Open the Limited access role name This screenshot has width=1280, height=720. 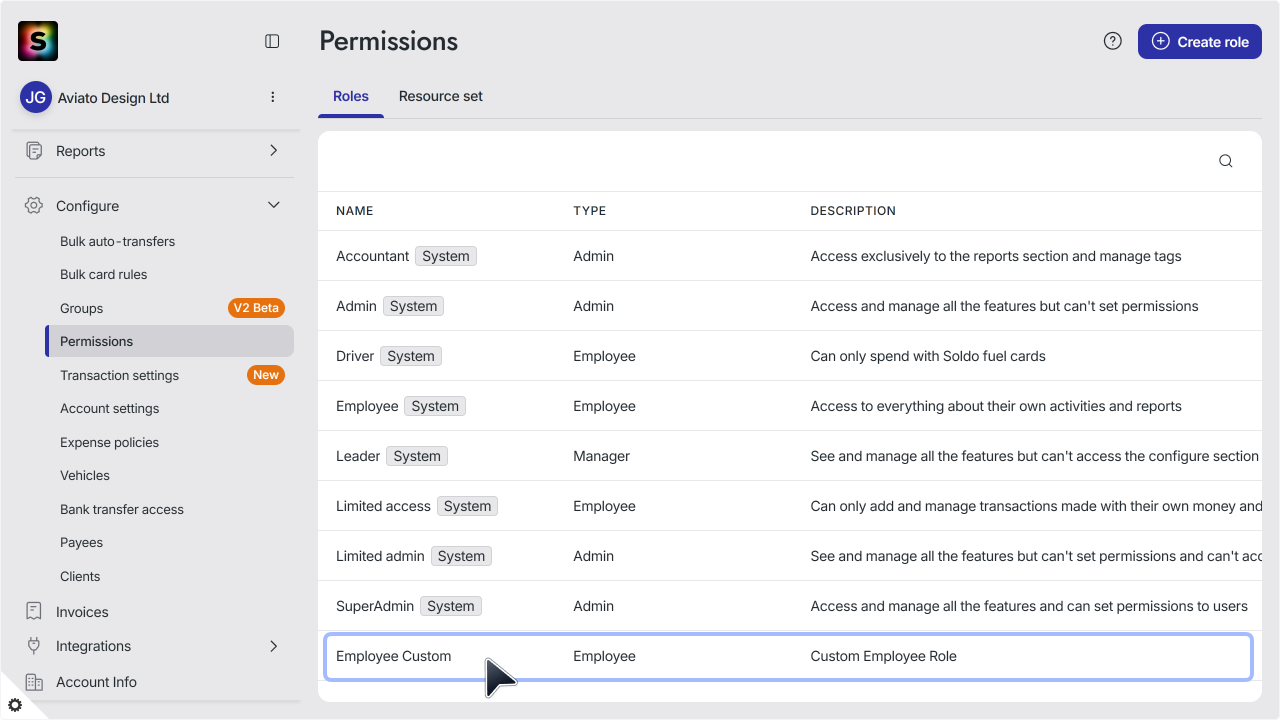[x=383, y=506]
